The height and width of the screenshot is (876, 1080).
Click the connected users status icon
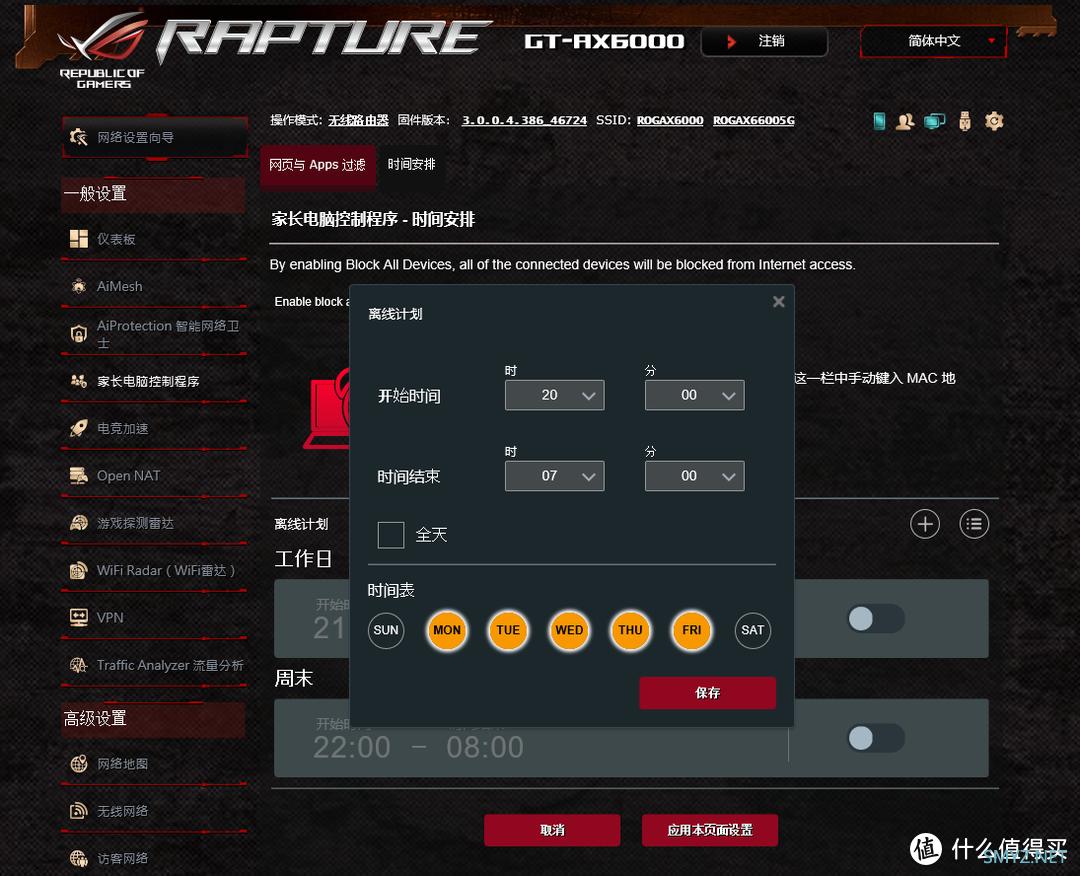pyautogui.click(x=905, y=121)
